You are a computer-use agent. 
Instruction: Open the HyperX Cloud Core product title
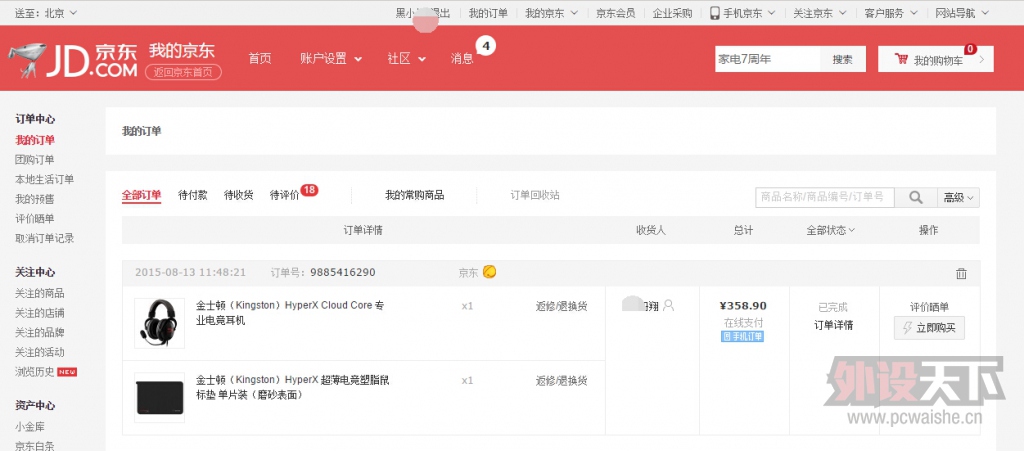[x=290, y=313]
